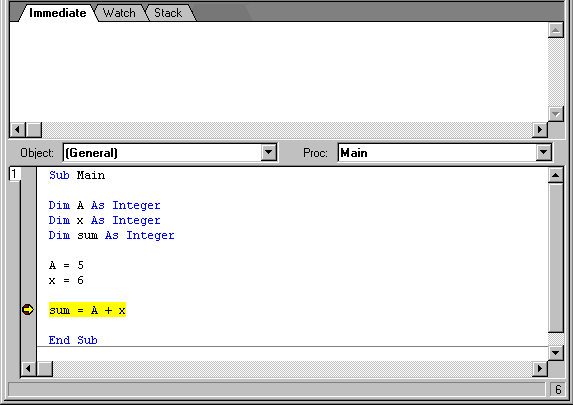Click inside the Immediate window text area
The width and height of the screenshot is (573, 405).
pos(278,72)
